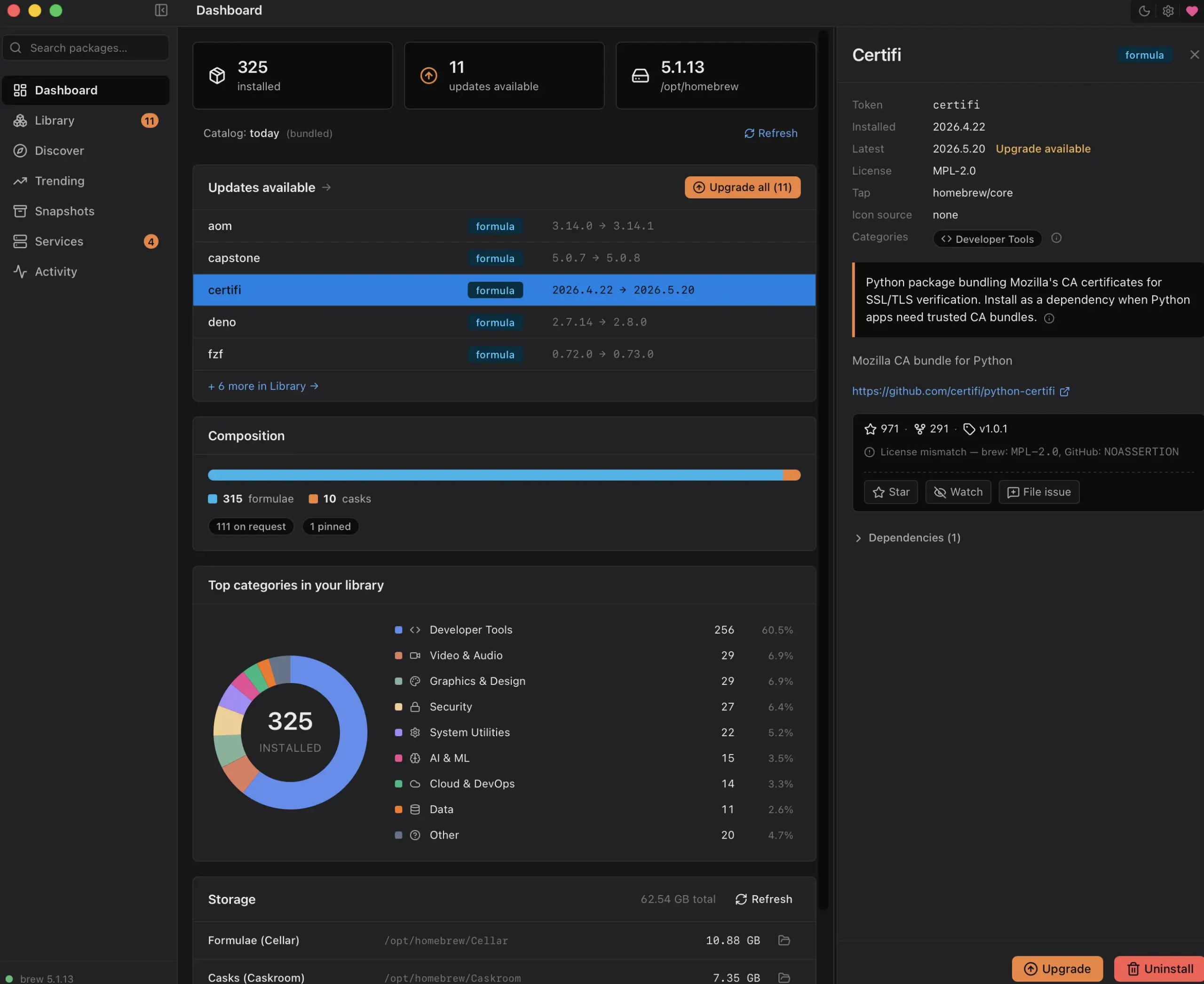Open Dashboard in sidebar
Viewport: 1204px width, 984px height.
[x=86, y=90]
